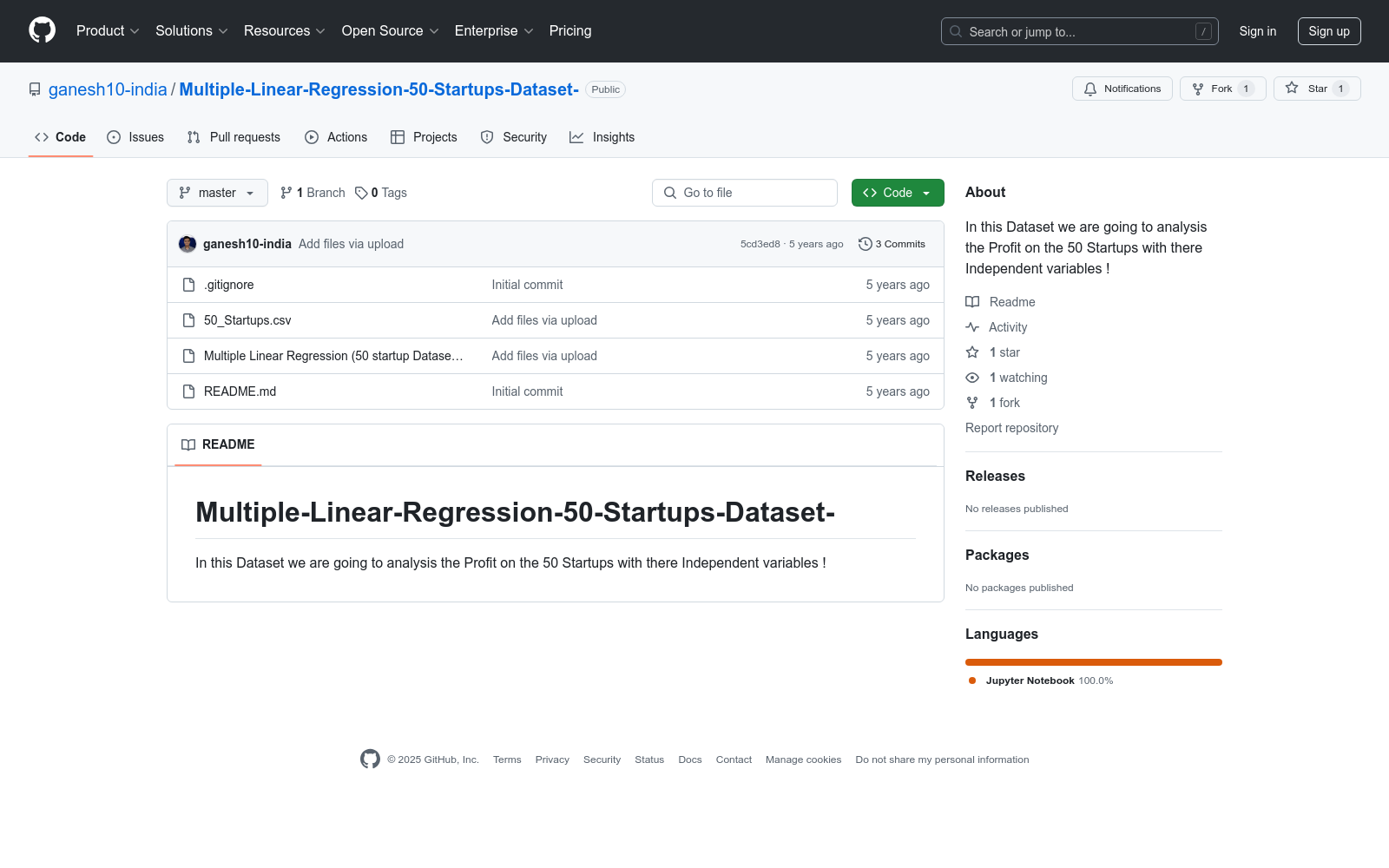Click the Multiple Linear Regression notebook file icon
Viewport: 1389px width, 868px height.
188,356
